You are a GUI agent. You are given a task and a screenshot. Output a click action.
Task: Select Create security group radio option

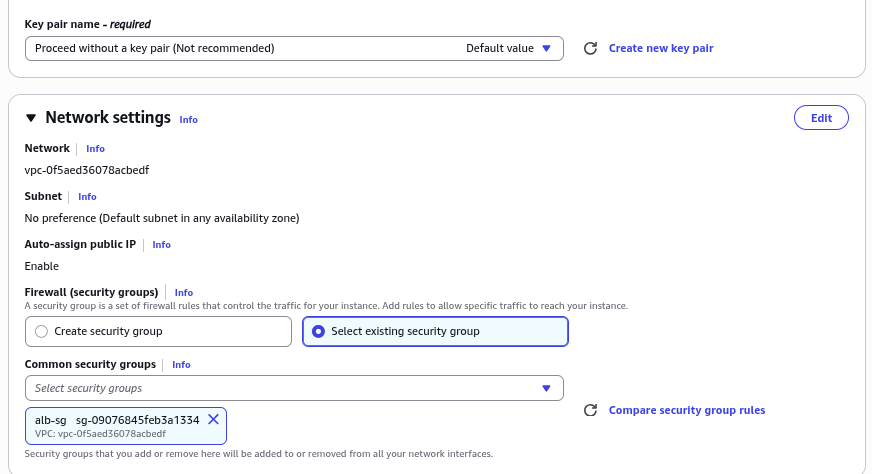tap(158, 332)
